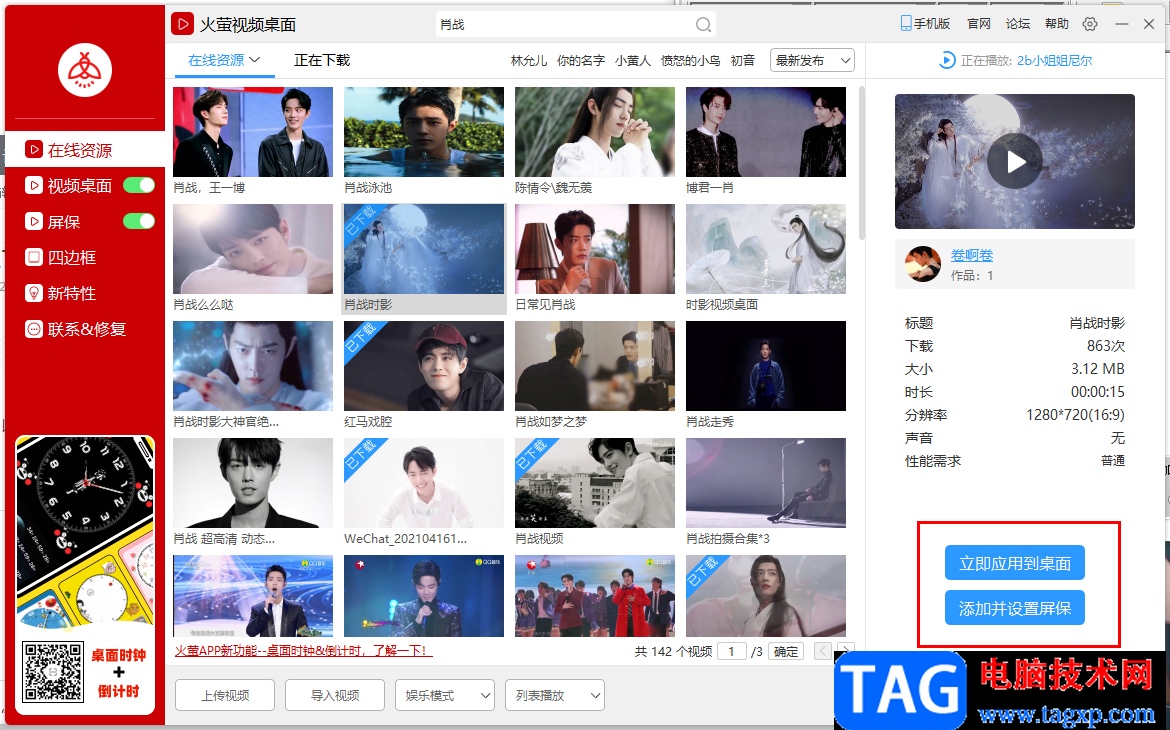Open the 最新发布 sort dropdown
Viewport: 1170px width, 730px height.
coord(813,60)
